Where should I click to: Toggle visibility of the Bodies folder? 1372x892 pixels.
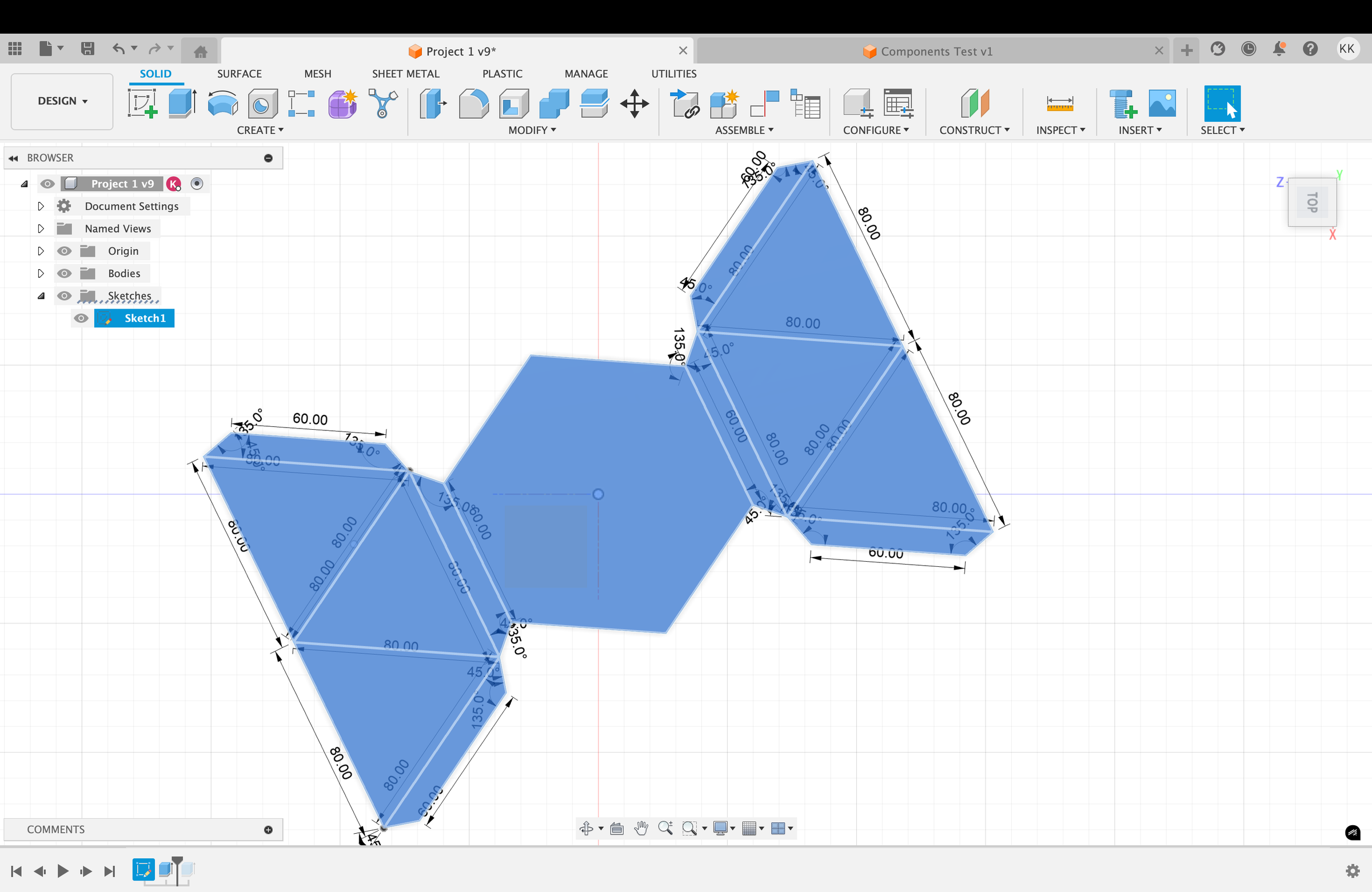point(64,273)
